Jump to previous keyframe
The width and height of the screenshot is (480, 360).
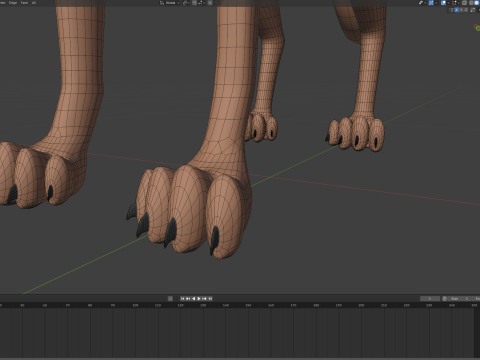(x=188, y=298)
